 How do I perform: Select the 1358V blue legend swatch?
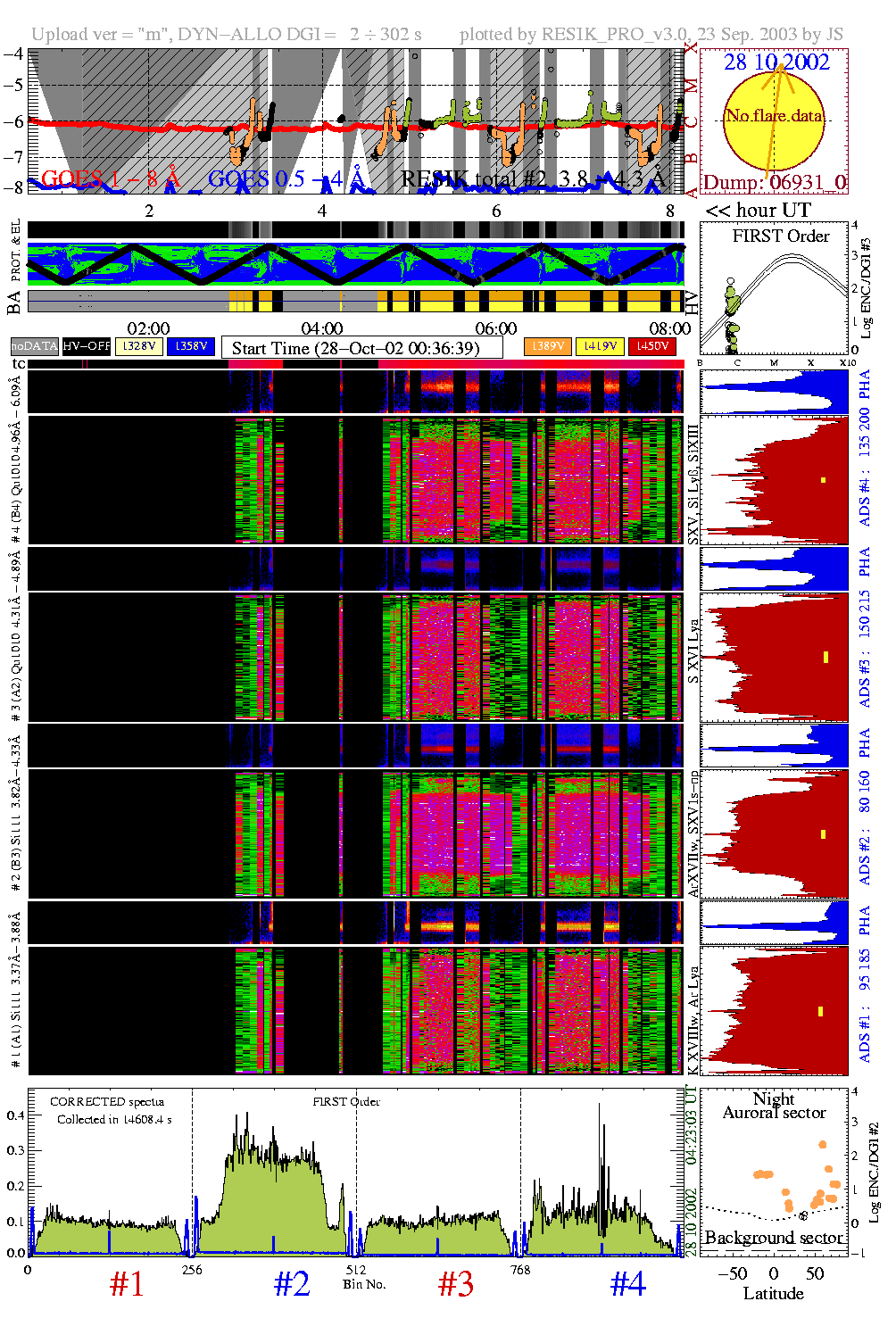pyautogui.click(x=191, y=346)
